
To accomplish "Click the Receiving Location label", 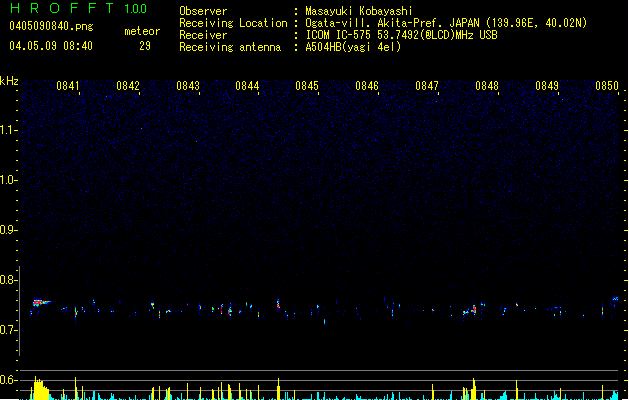I will (x=233, y=23).
